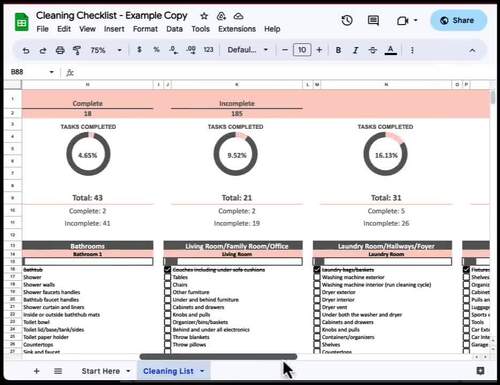Image resolution: width=500 pixels, height=385 pixels.
Task: Open the View menu
Action: (x=87, y=29)
